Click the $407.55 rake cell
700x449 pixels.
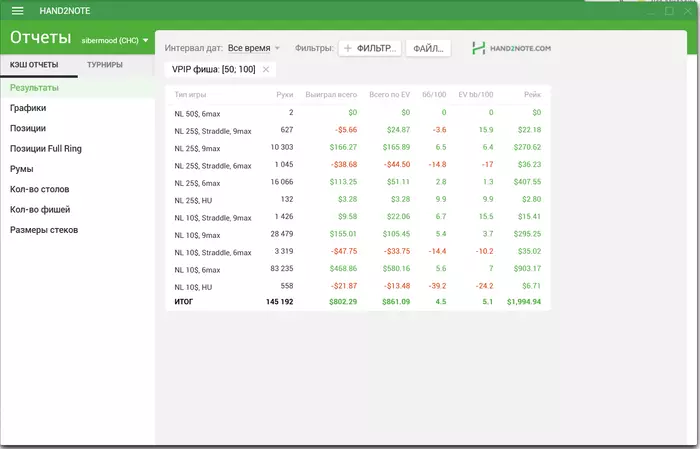click(527, 182)
